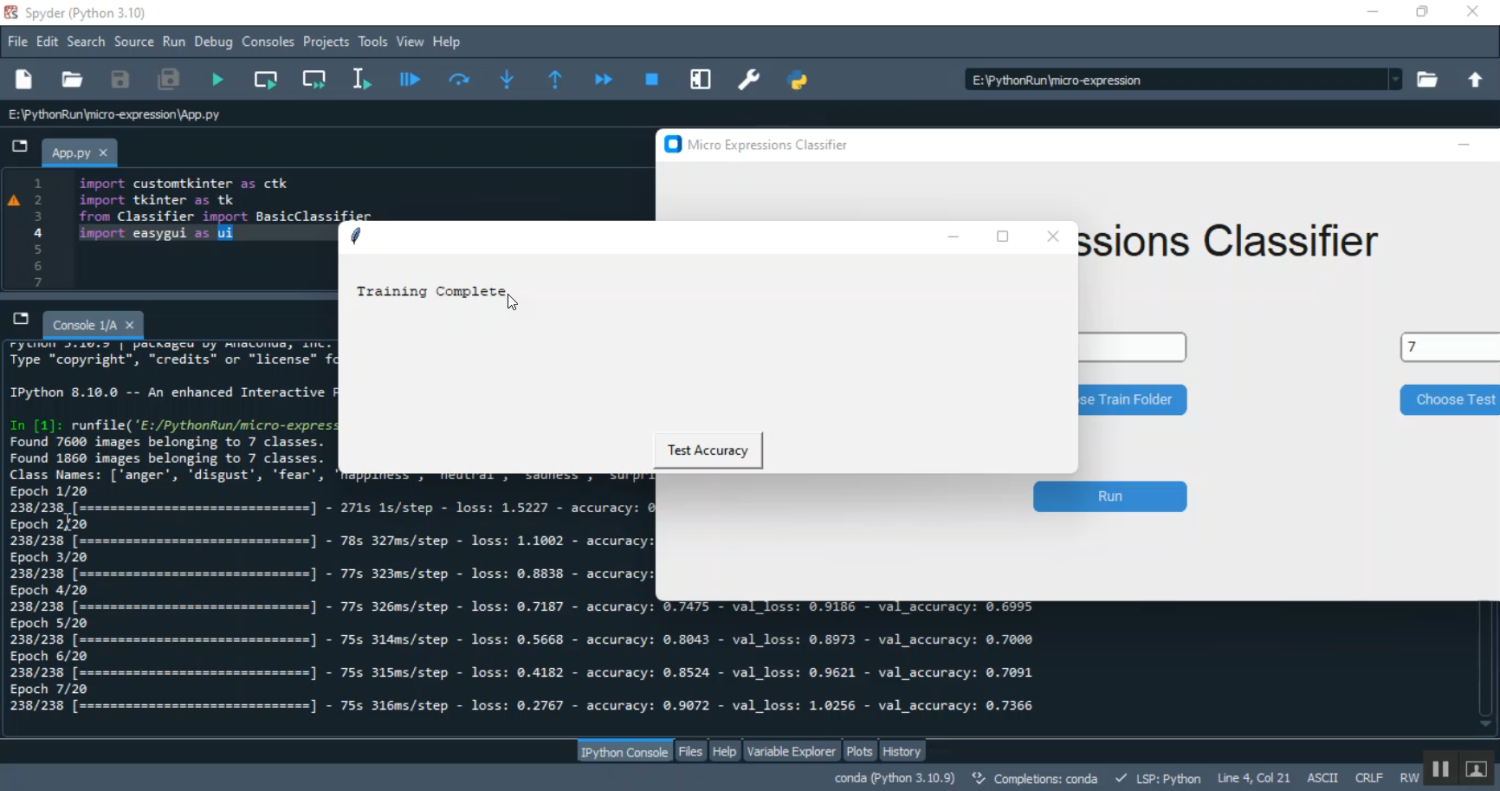Run the file with the green play icon
Image resolution: width=1500 pixels, height=791 pixels.
tap(217, 80)
